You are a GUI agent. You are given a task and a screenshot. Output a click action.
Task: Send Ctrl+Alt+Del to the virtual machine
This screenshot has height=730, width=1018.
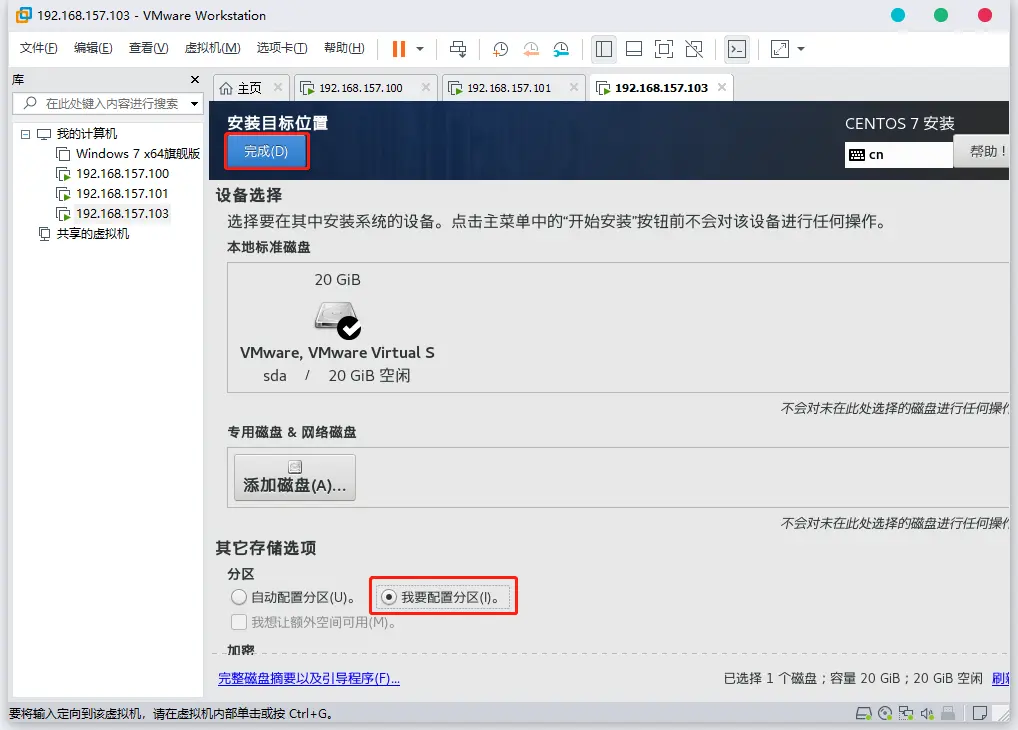click(x=458, y=49)
